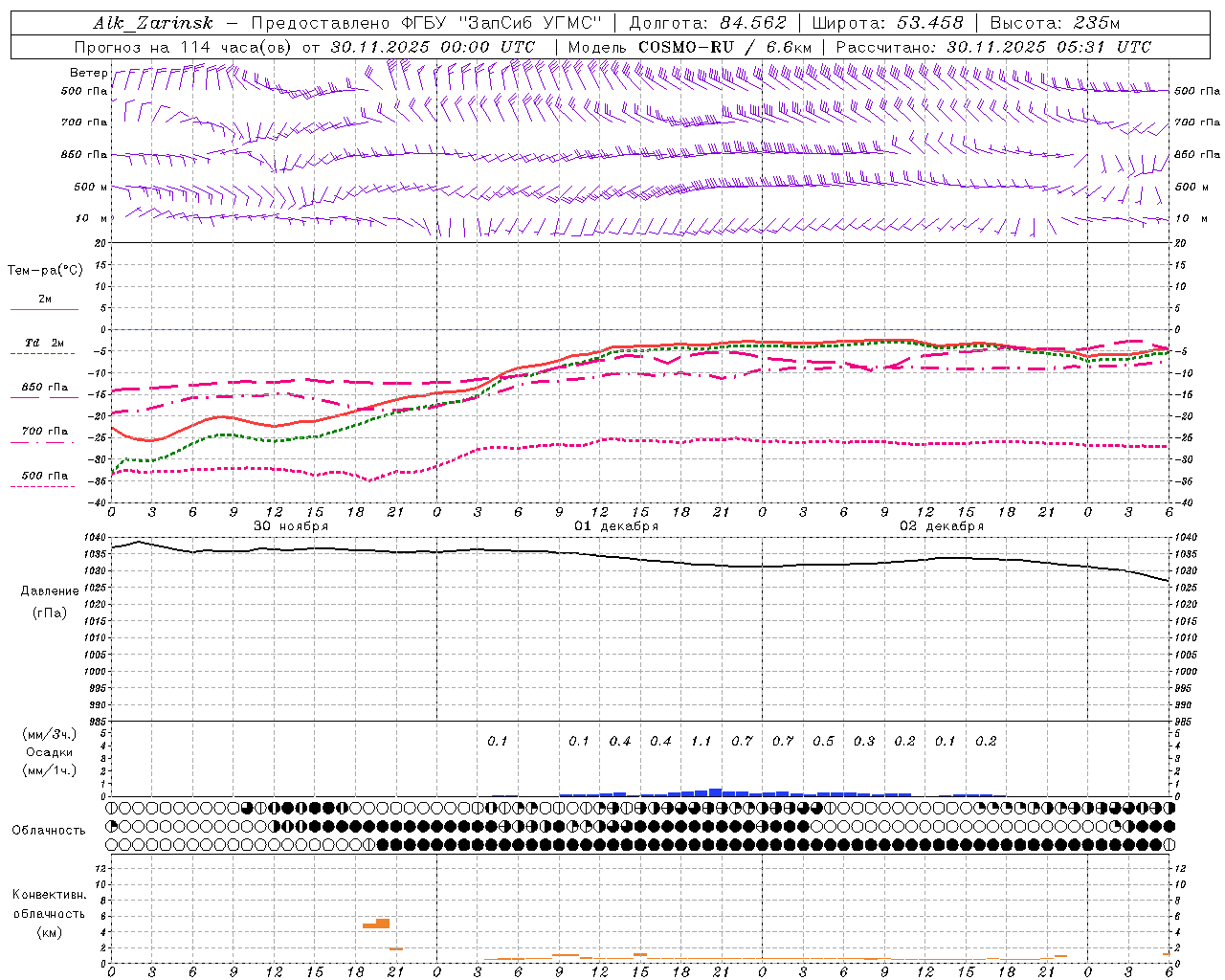Click the precipitation value '0.3'

point(864,742)
